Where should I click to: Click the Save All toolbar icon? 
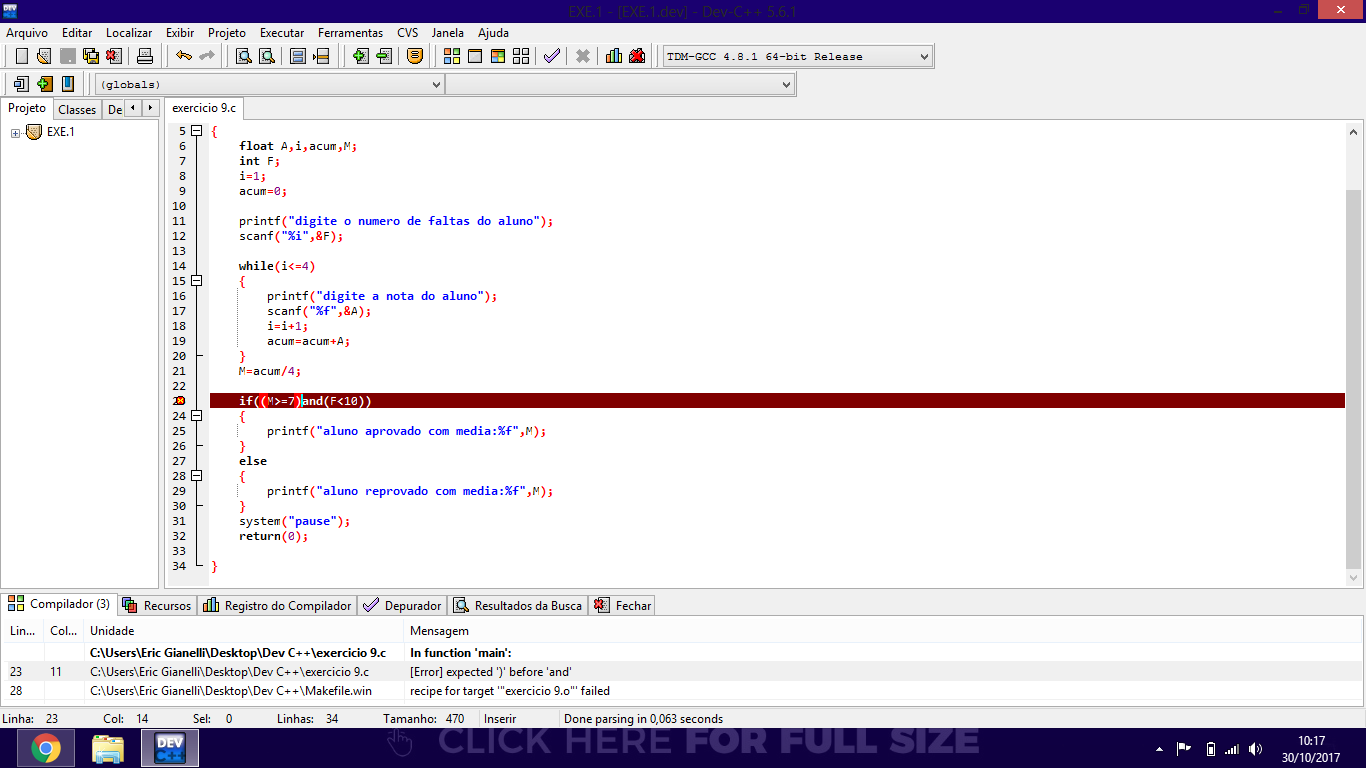tap(90, 56)
